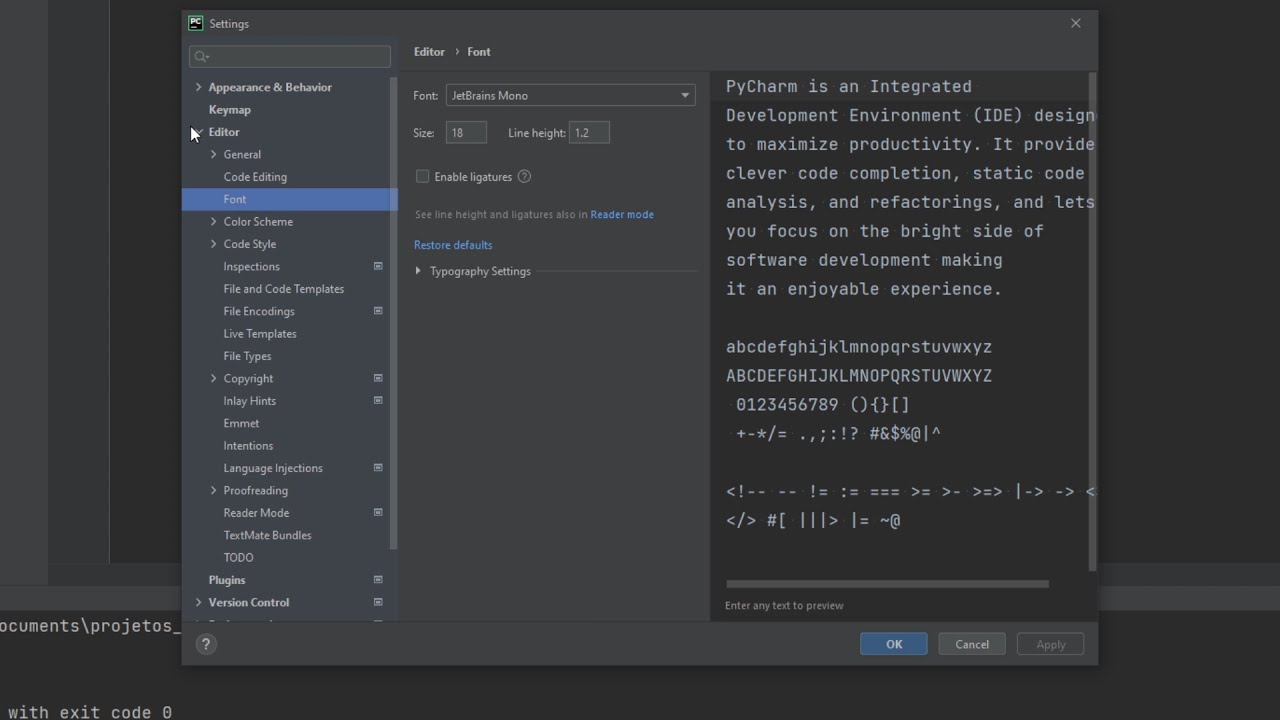
Task: Open Language Injections page
Action: pos(273,468)
